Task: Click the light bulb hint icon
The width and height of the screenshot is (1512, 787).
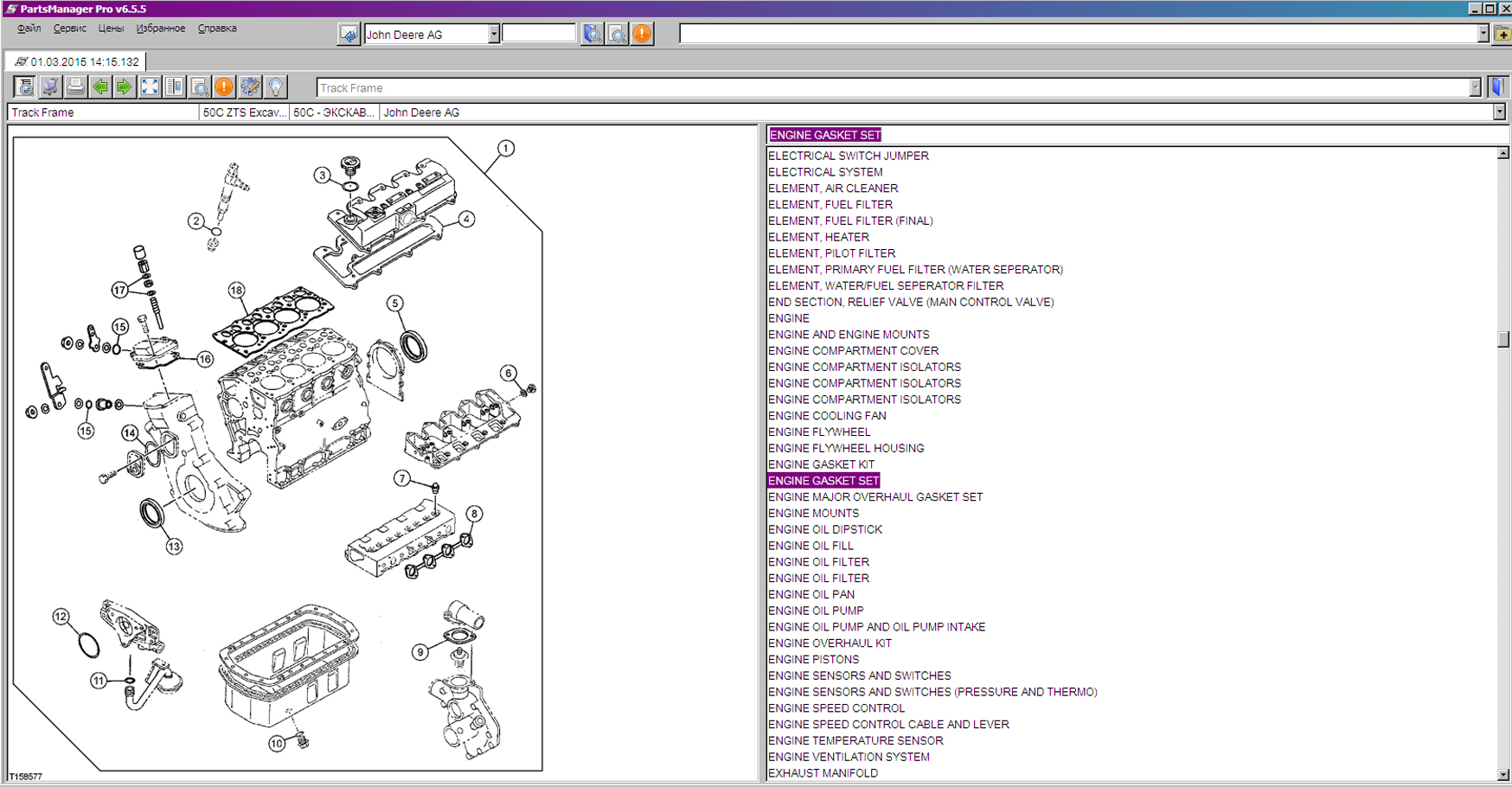Action: tap(275, 86)
